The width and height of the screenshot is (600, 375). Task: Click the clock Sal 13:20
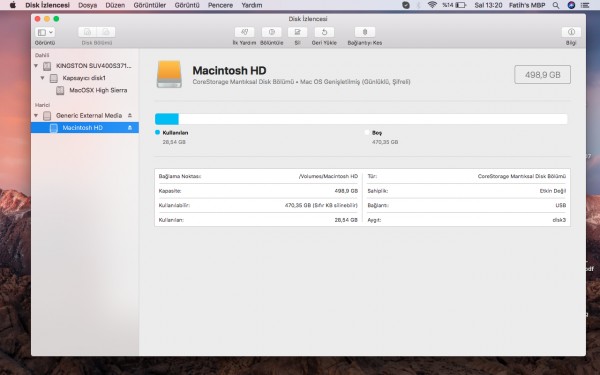pos(488,5)
